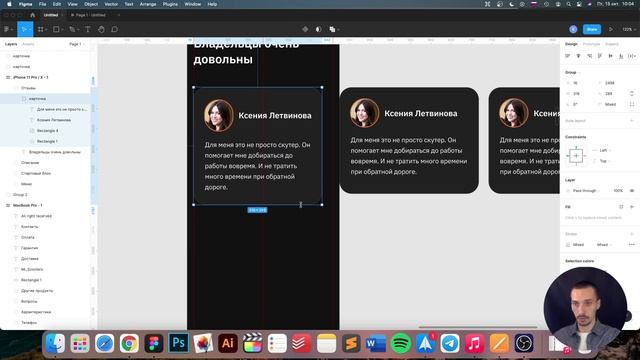This screenshot has height=360, width=640.
Task: Click the user avatar in toolbar
Action: point(573,29)
